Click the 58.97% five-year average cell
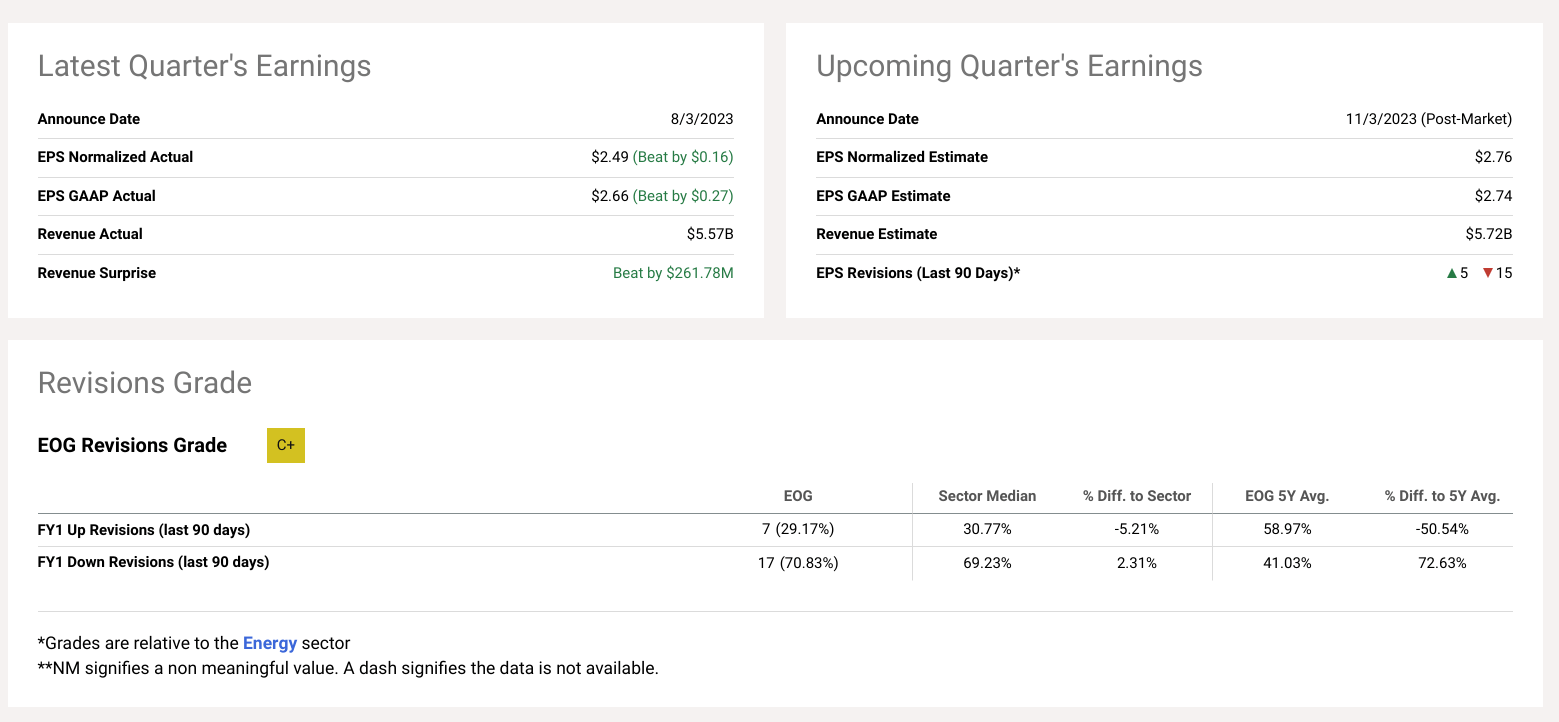 coord(1287,530)
